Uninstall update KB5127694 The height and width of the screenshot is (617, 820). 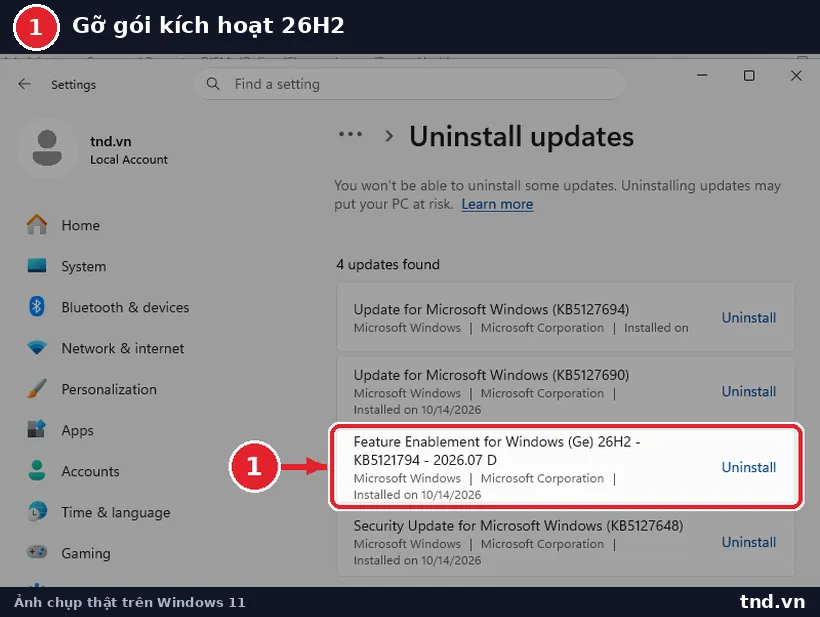click(x=748, y=318)
